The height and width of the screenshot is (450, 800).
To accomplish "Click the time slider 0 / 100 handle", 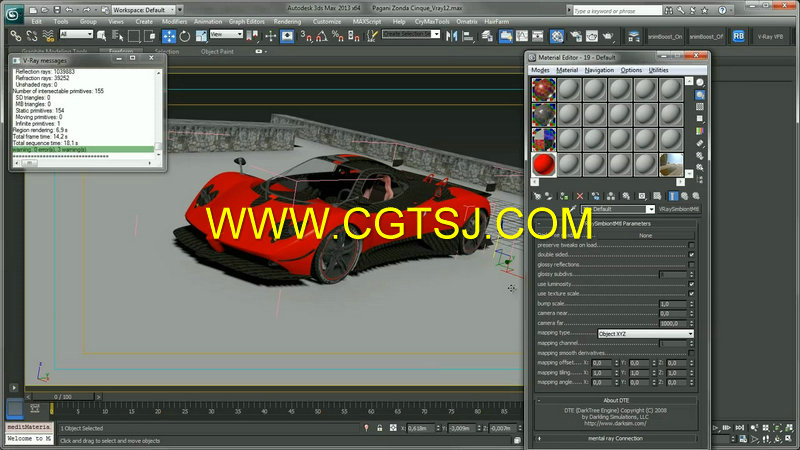I will click(63, 396).
